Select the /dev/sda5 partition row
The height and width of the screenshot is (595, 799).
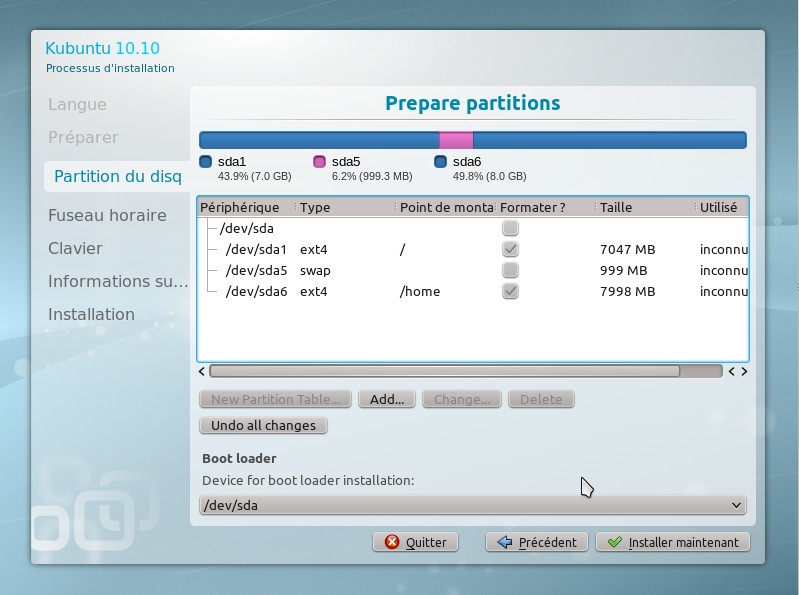point(473,271)
